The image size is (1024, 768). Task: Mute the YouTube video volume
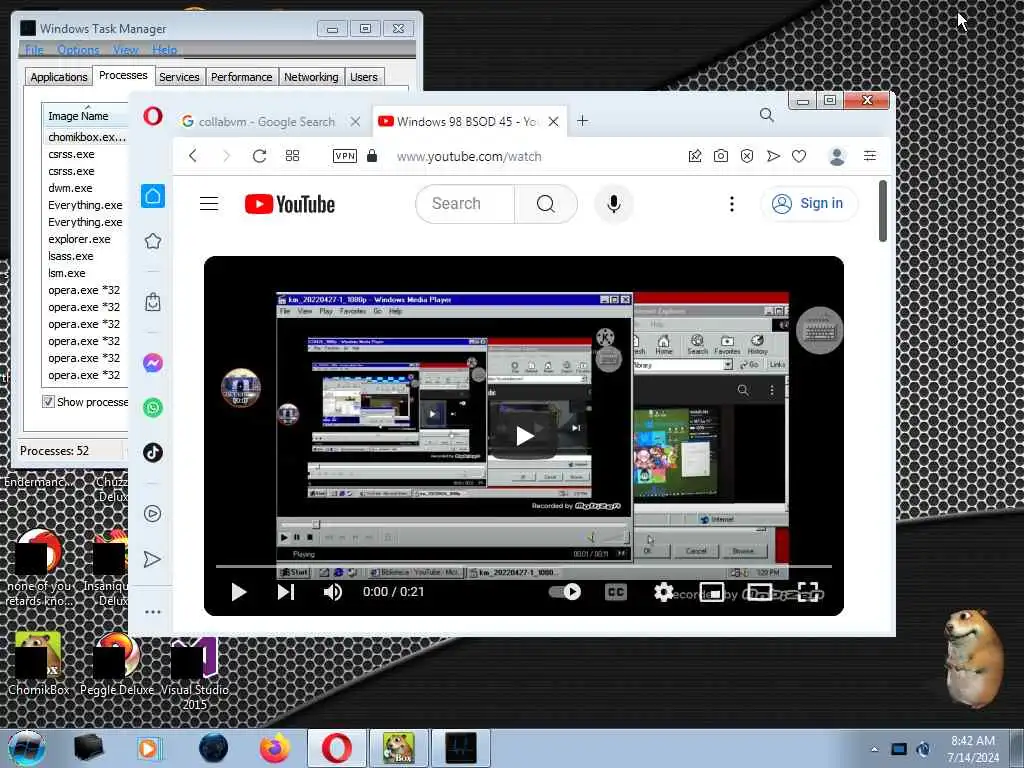(x=333, y=592)
